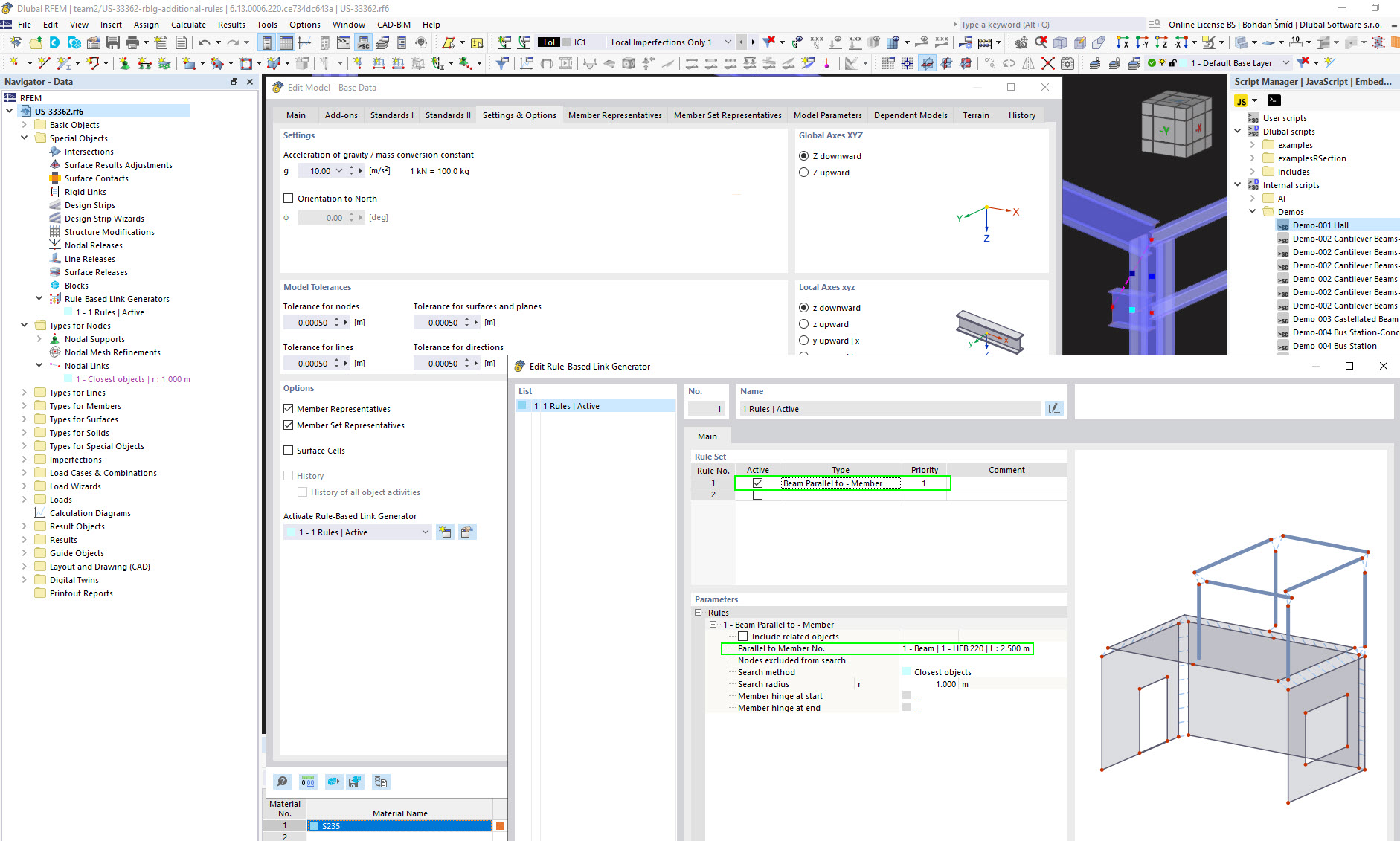Image resolution: width=1400 pixels, height=841 pixels.
Task: Select local z upward radio button
Action: (x=803, y=324)
